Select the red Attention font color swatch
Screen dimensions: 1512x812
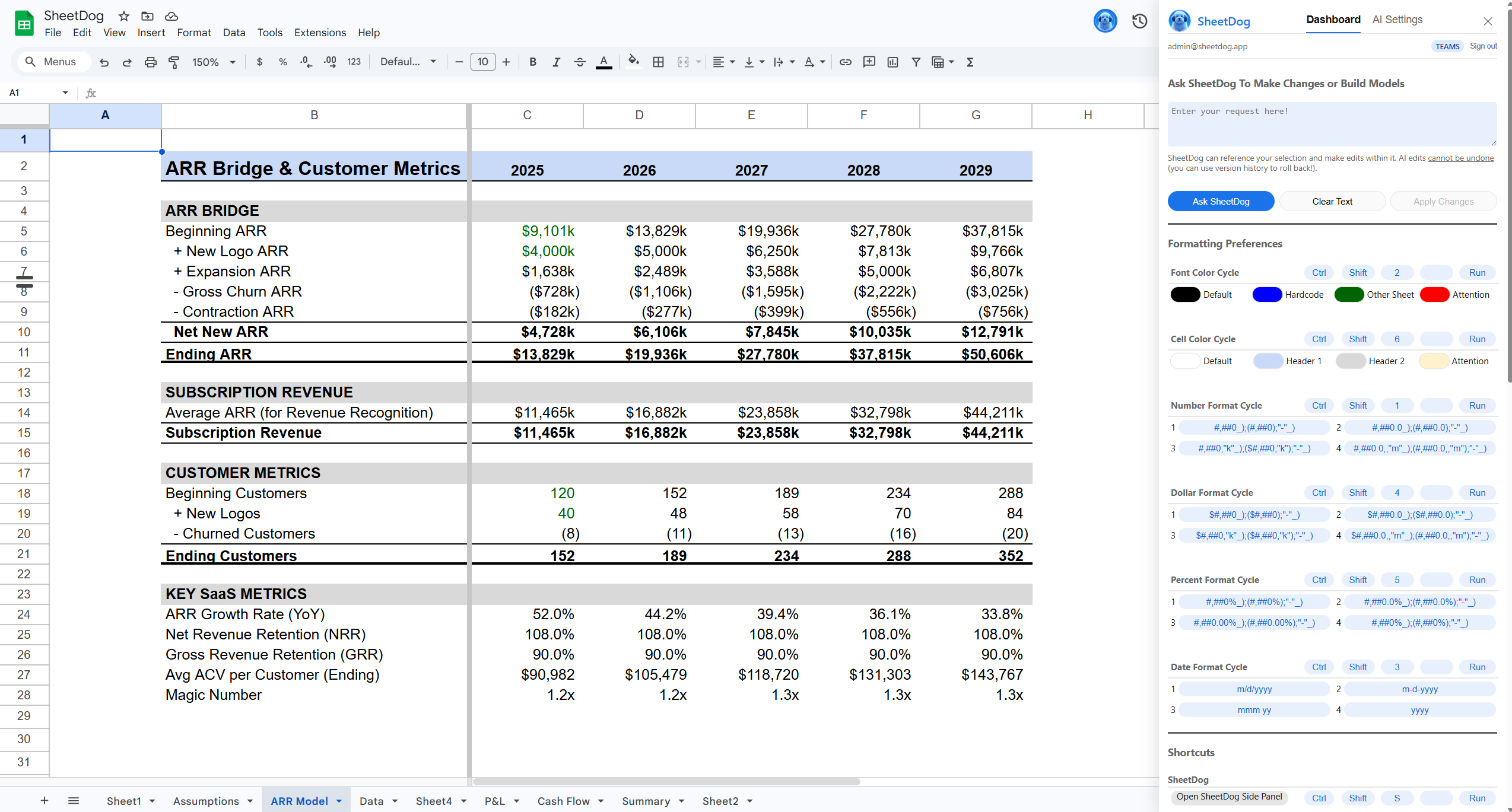[x=1434, y=295]
